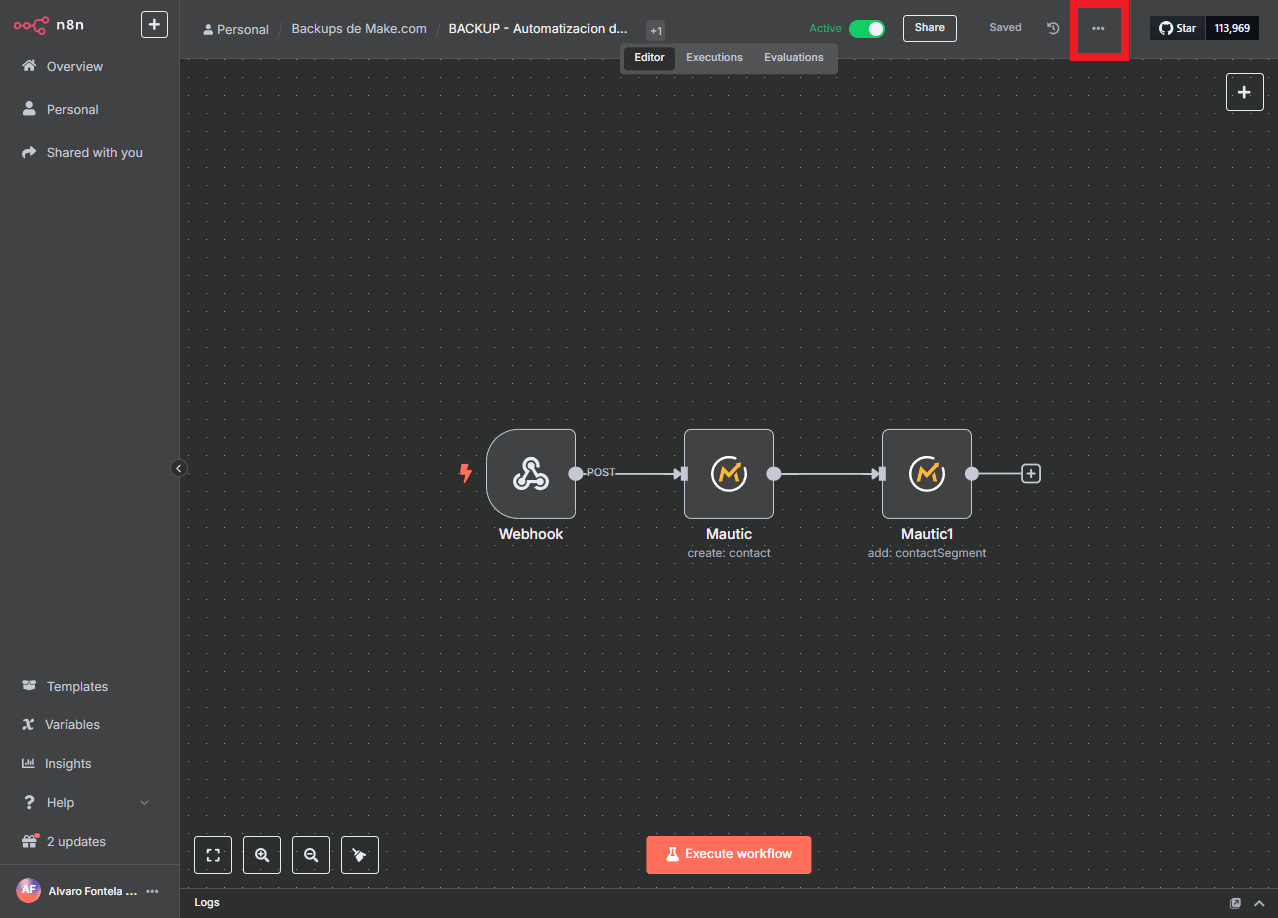Click the 'add: contactSegment' subtitle
1278x918 pixels.
[x=927, y=553]
